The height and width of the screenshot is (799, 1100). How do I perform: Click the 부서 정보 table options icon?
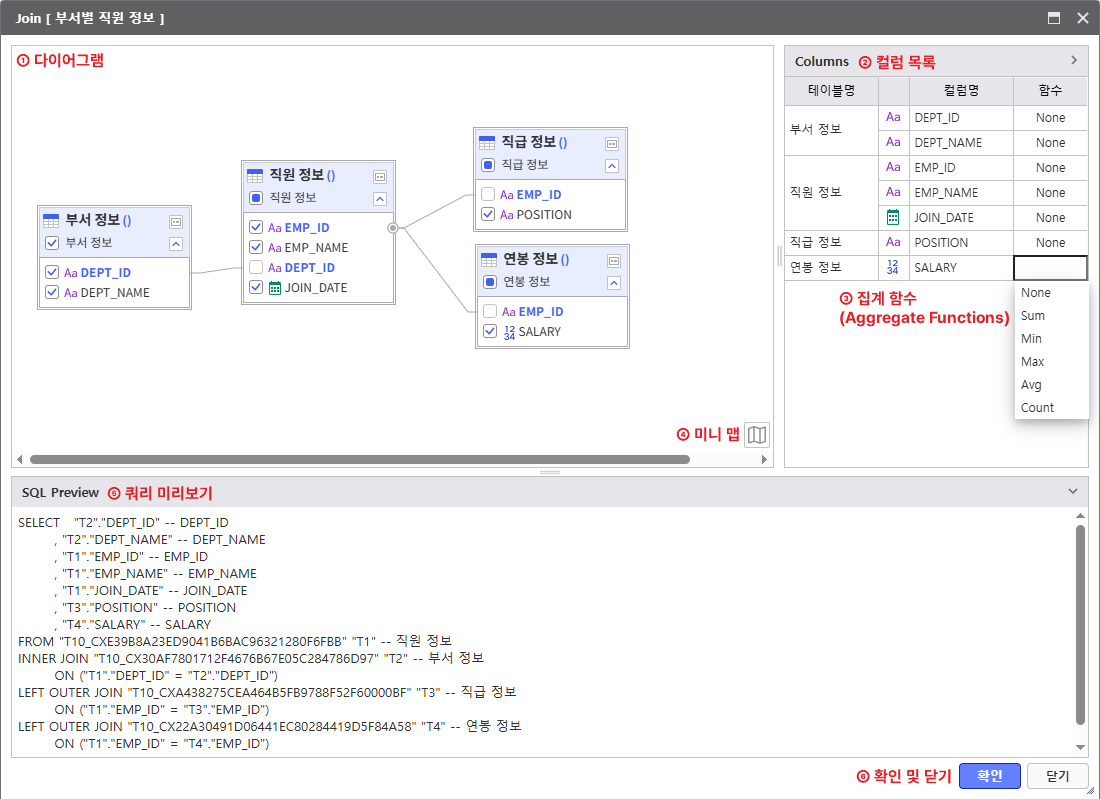click(x=176, y=221)
